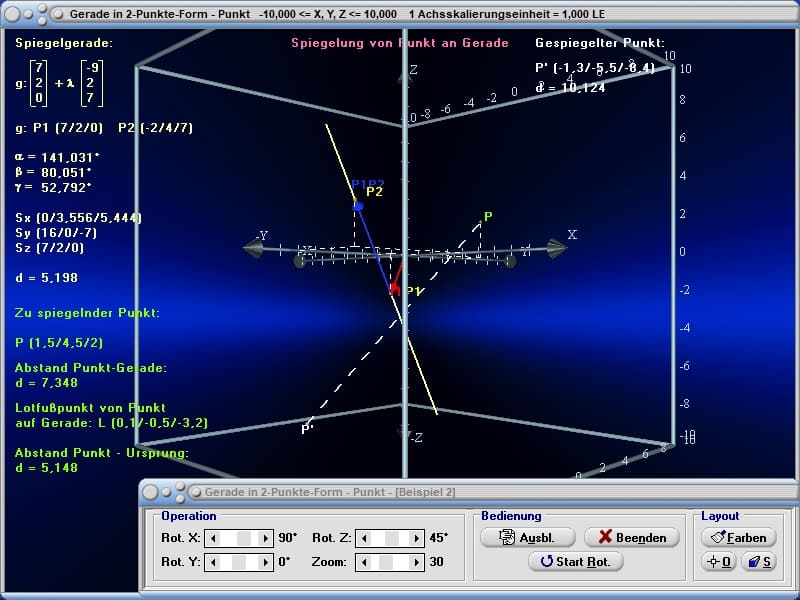
Task: Click 'Spiegelung von Punkt an Gerade' heading
Action: [400, 43]
